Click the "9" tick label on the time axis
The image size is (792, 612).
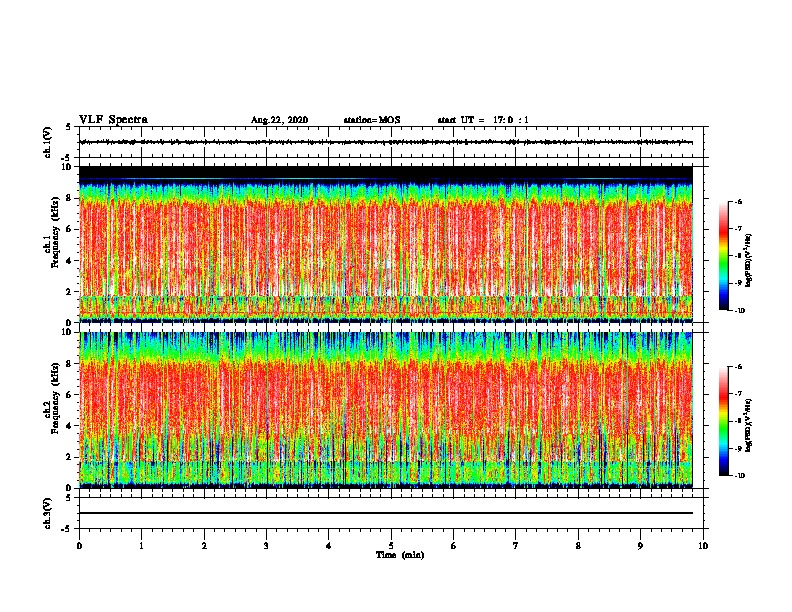[x=640, y=546]
